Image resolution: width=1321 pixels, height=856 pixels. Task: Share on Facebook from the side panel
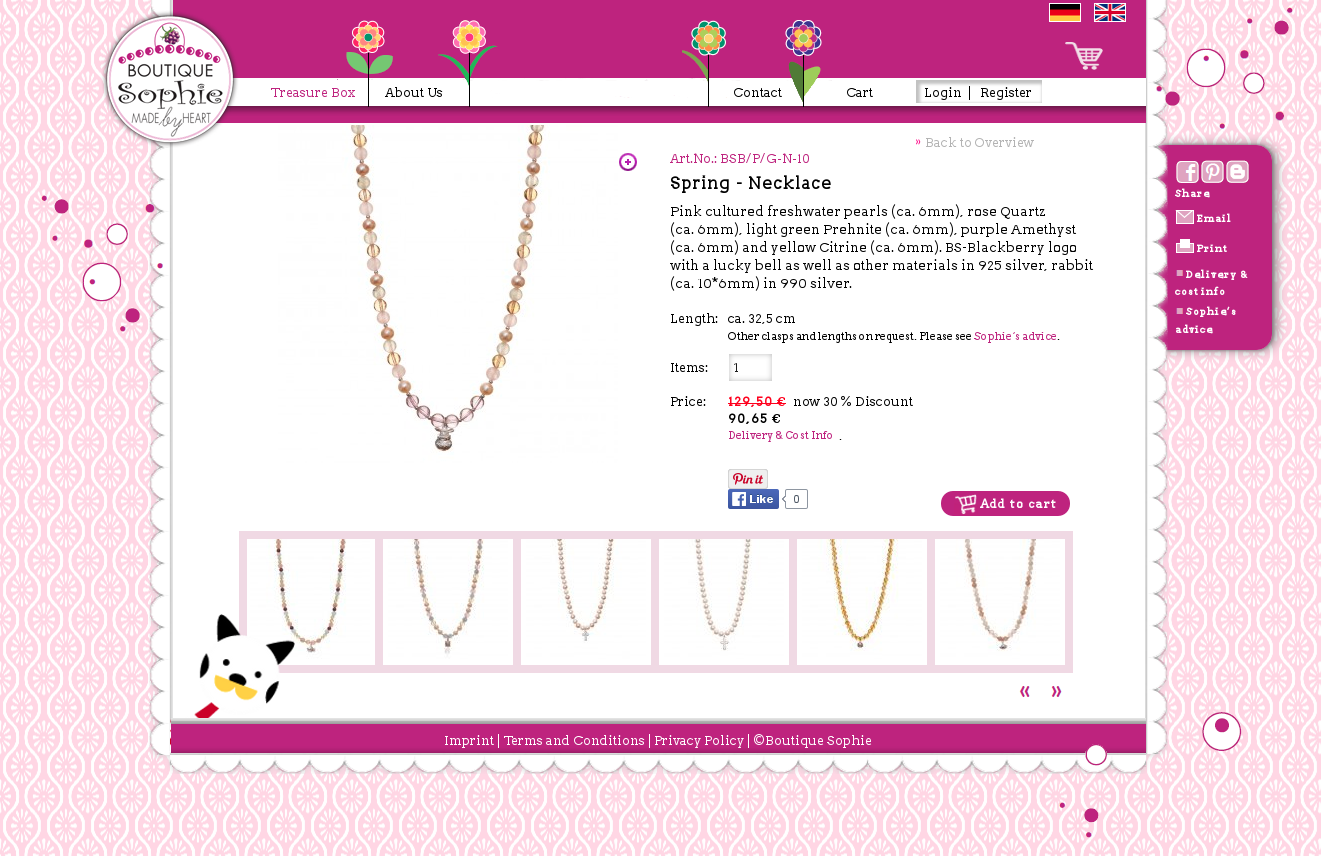tap(1187, 172)
